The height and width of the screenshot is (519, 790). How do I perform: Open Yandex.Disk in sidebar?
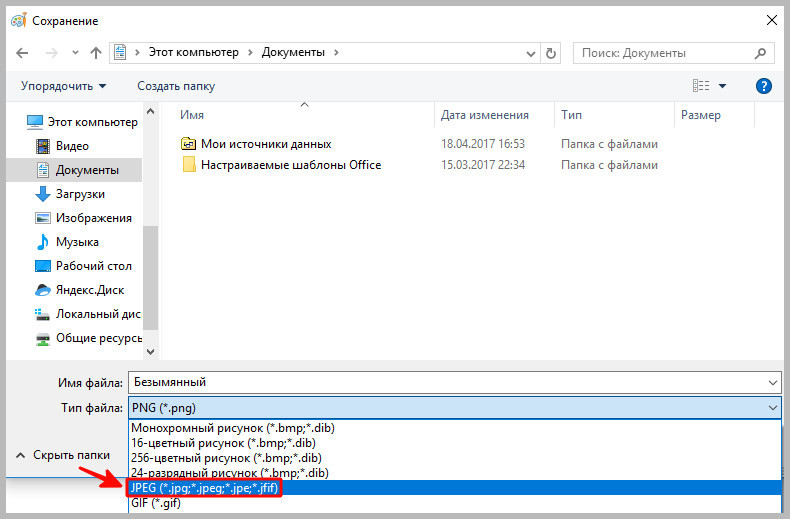pyautogui.click(x=88, y=290)
